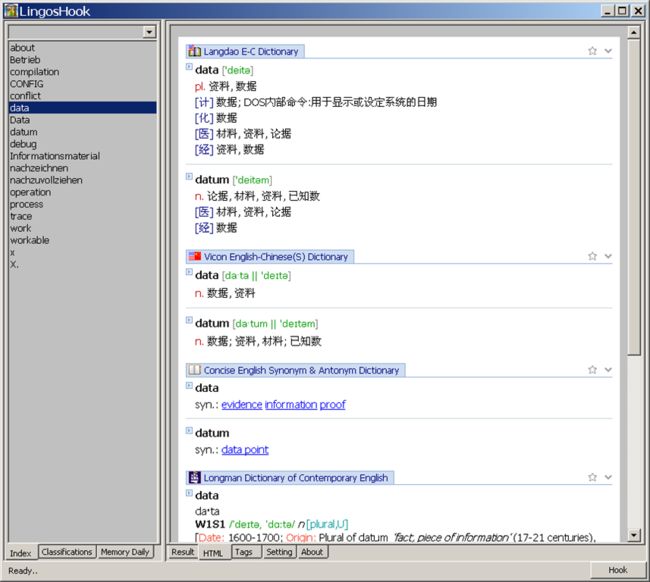Expand the Vicon 'datum' entry box

[189, 320]
